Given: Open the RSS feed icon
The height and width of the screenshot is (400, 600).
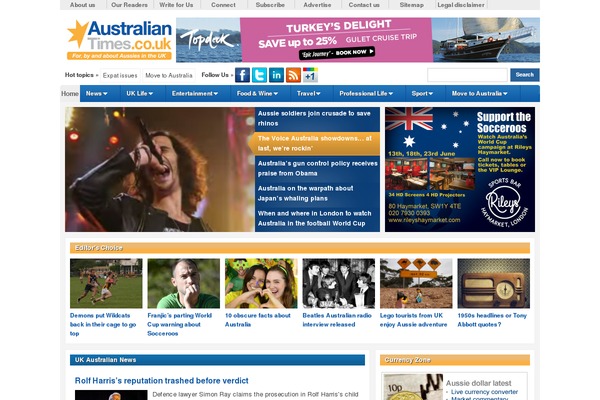Looking at the screenshot, I should [x=293, y=75].
